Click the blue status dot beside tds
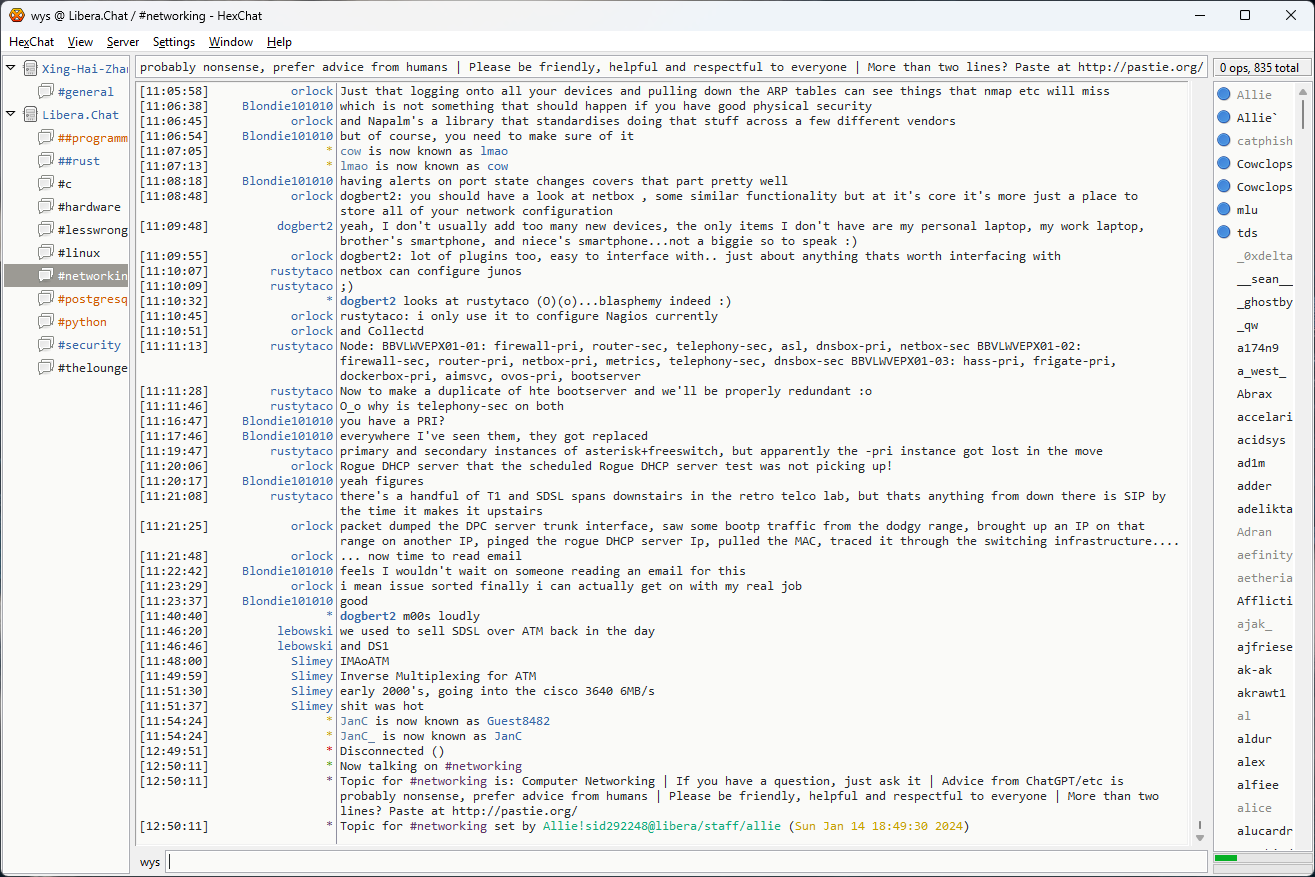Screen dimensions: 1315x877 click(x=1223, y=233)
